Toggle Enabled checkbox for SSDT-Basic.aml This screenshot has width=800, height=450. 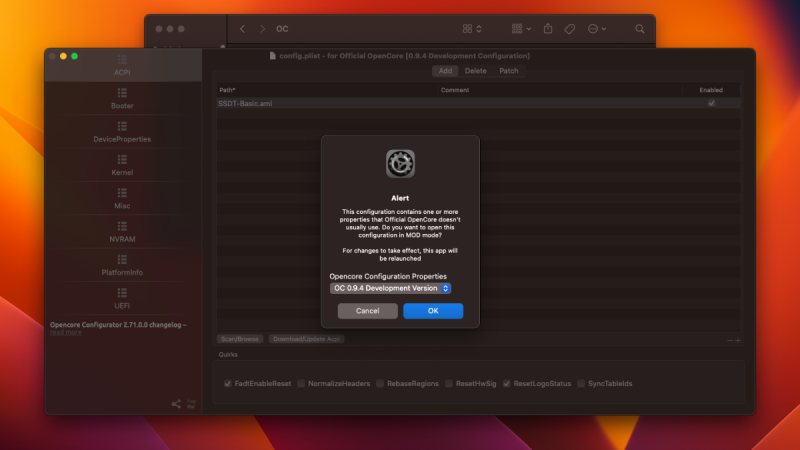point(711,103)
